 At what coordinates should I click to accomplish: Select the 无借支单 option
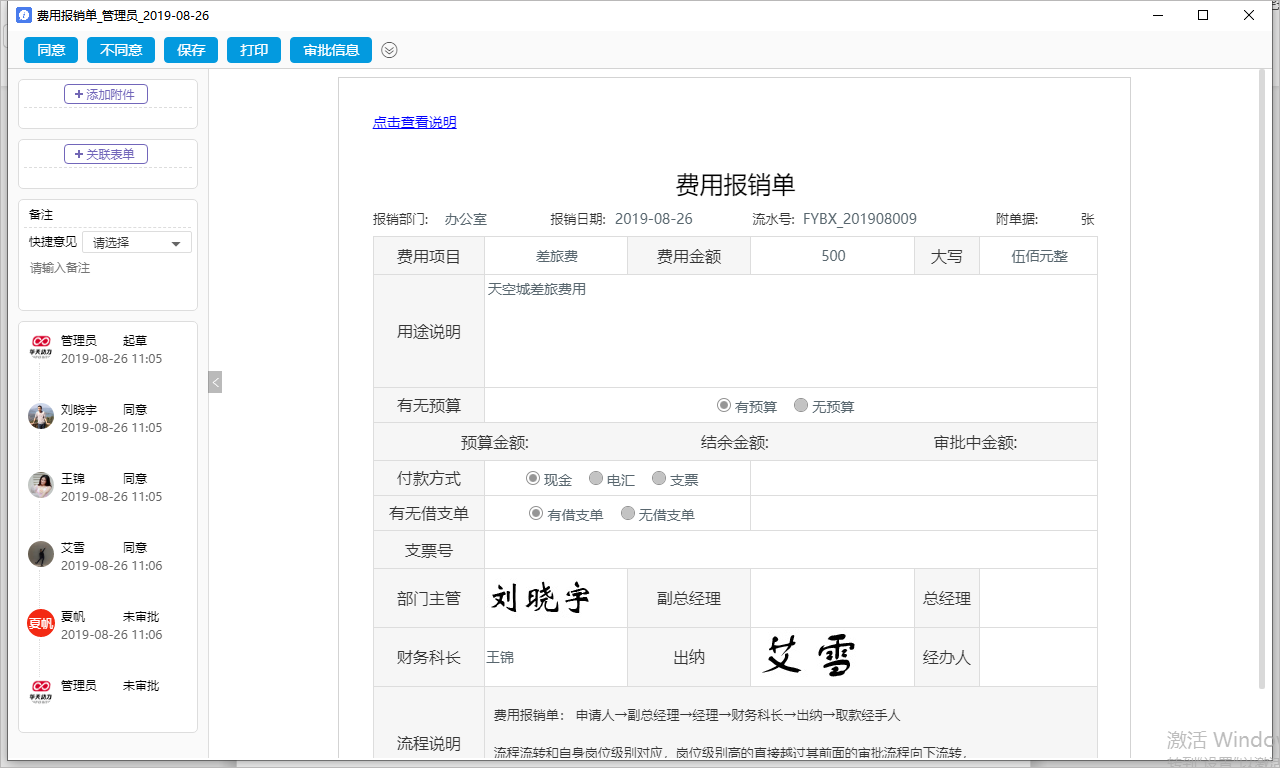[628, 513]
